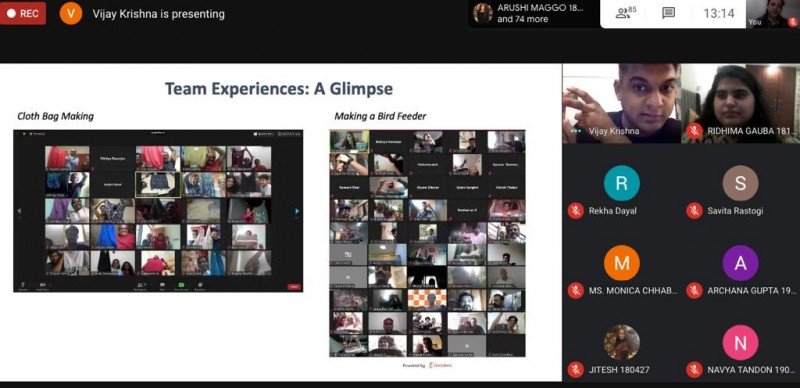This screenshot has width=800, height=388.
Task: Click the 'Vijay Krishna is presenting' label
Action: click(159, 14)
